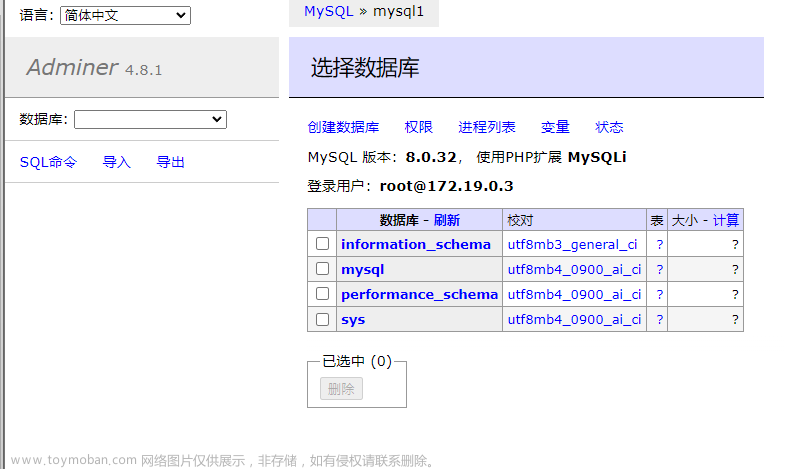Click the tables count ? for performance_schema
This screenshot has width=802, height=469.
[660, 295]
